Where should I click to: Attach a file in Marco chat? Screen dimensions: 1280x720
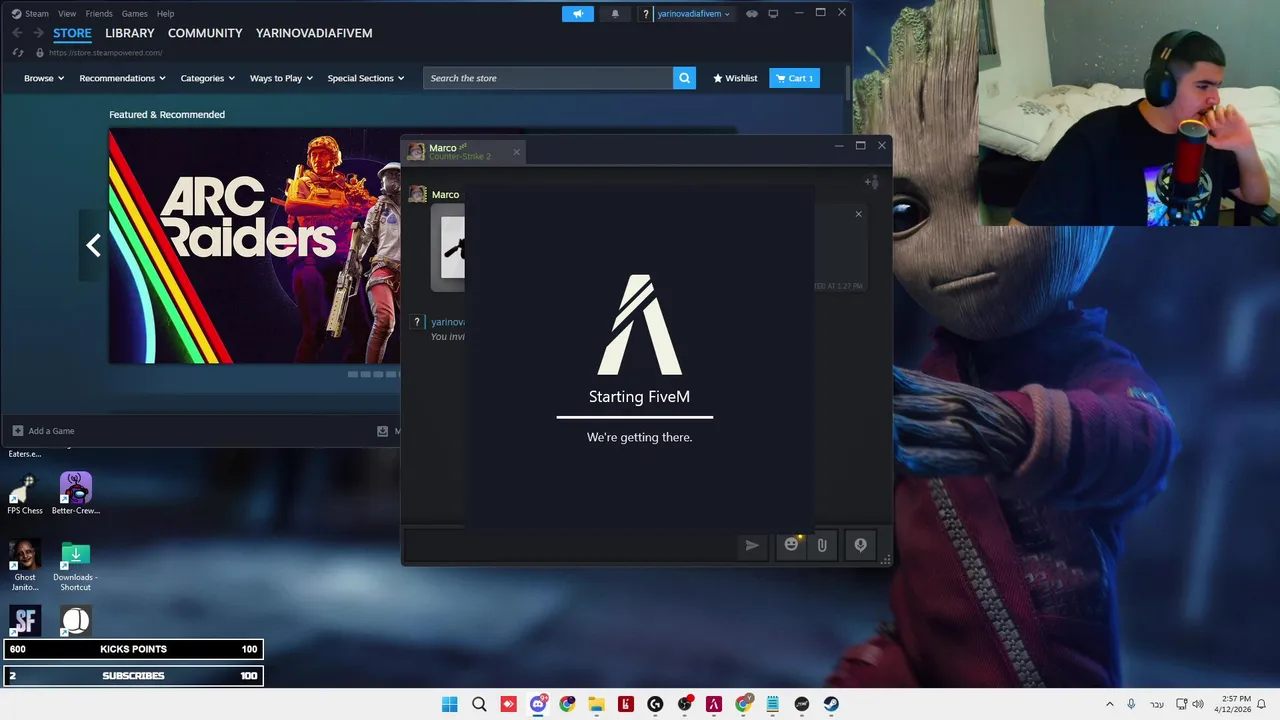coord(822,545)
